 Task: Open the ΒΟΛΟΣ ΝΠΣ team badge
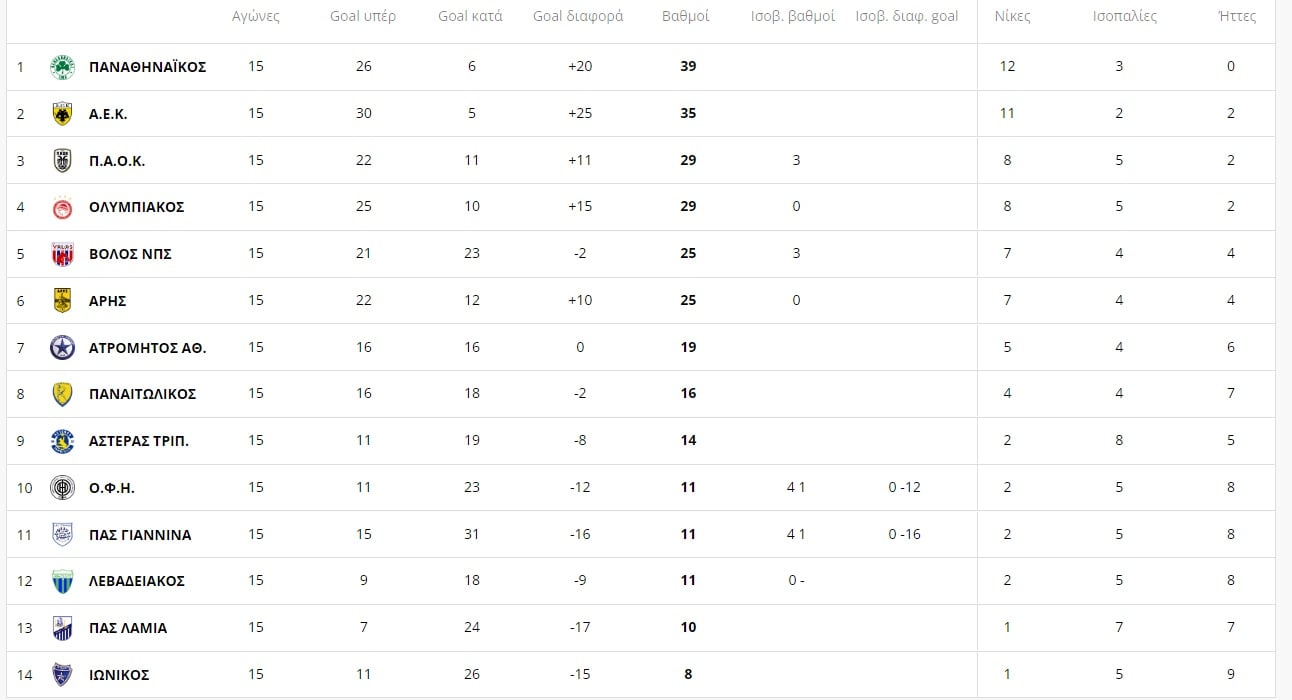62,254
